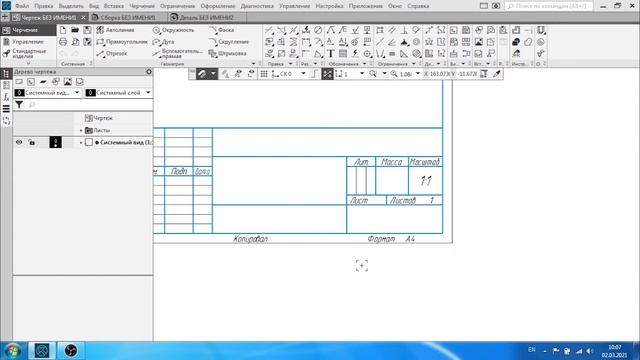Toggle the highlighted parametric mode button
The width and height of the screenshot is (640, 360).
click(x=327, y=74)
